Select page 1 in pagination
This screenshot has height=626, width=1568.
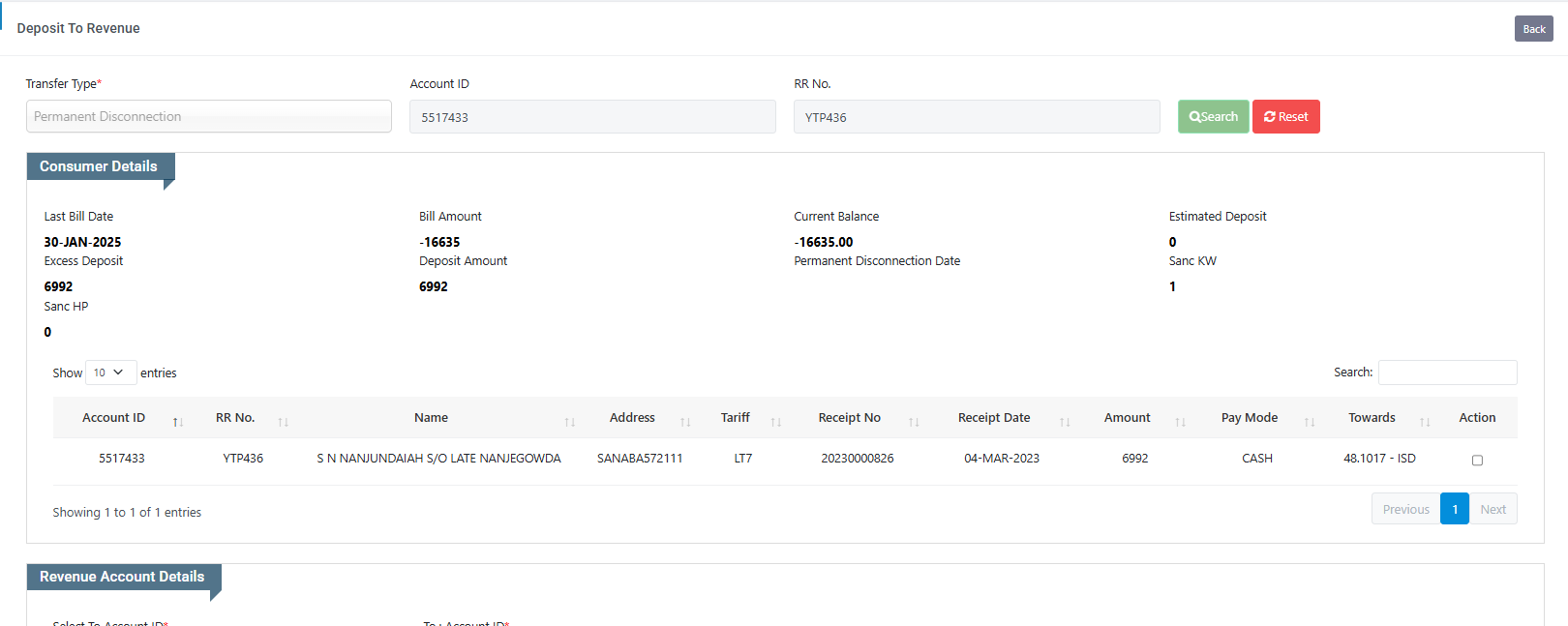[1455, 509]
